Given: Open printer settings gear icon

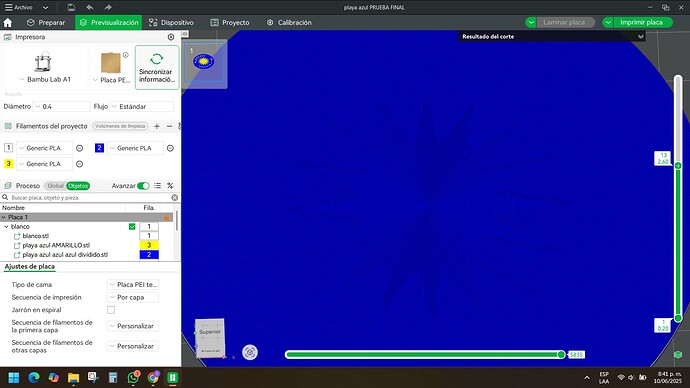Looking at the screenshot, I should 171,37.
